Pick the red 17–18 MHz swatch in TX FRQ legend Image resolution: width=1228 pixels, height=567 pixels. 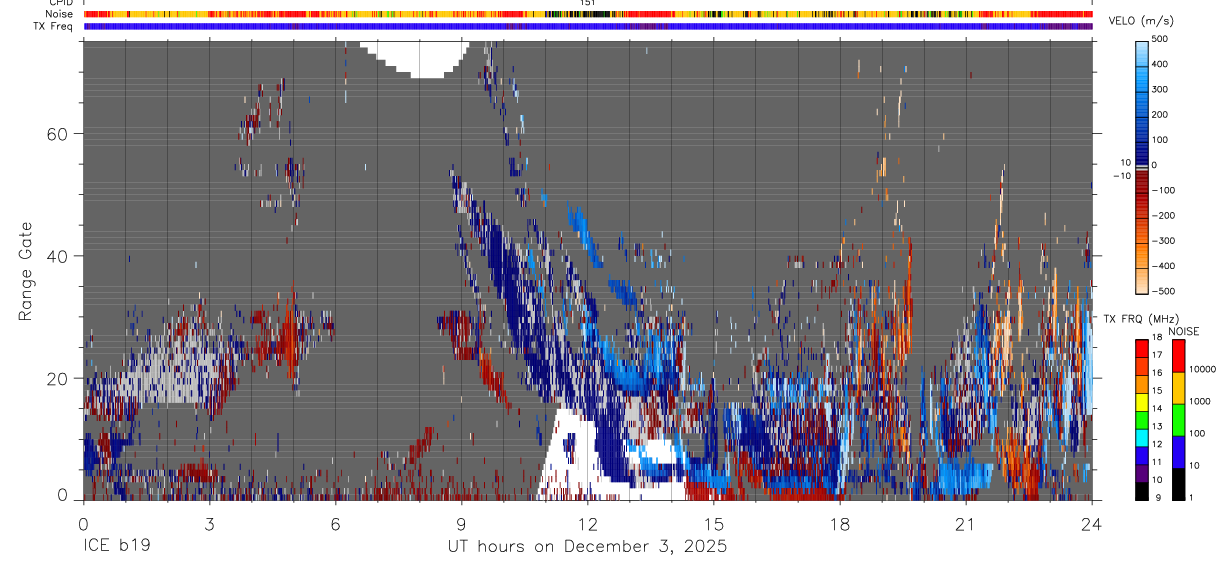[x=1142, y=349]
